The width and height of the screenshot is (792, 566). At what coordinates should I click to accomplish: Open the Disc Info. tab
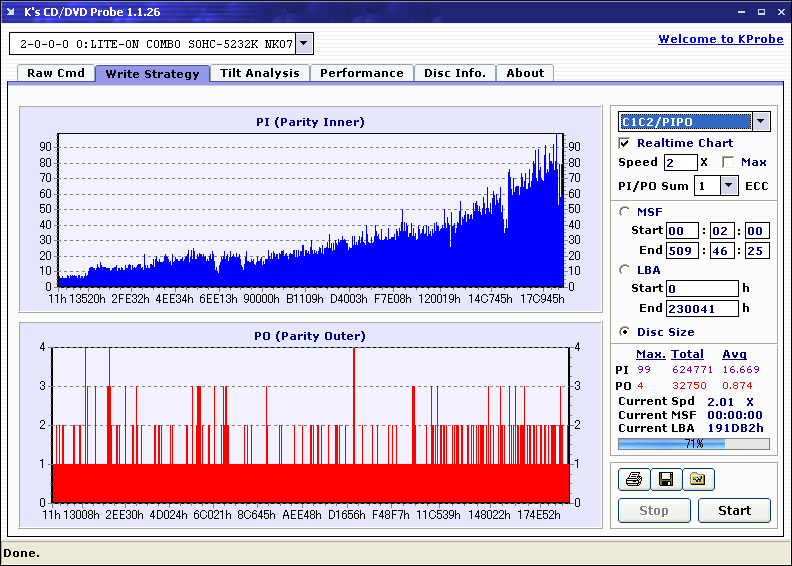pos(455,73)
